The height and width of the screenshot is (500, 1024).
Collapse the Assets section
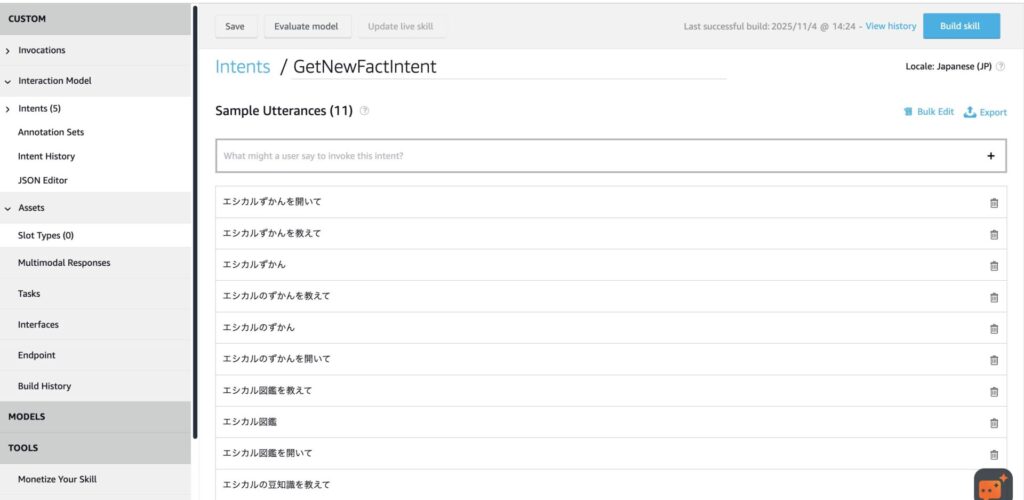click(9, 208)
